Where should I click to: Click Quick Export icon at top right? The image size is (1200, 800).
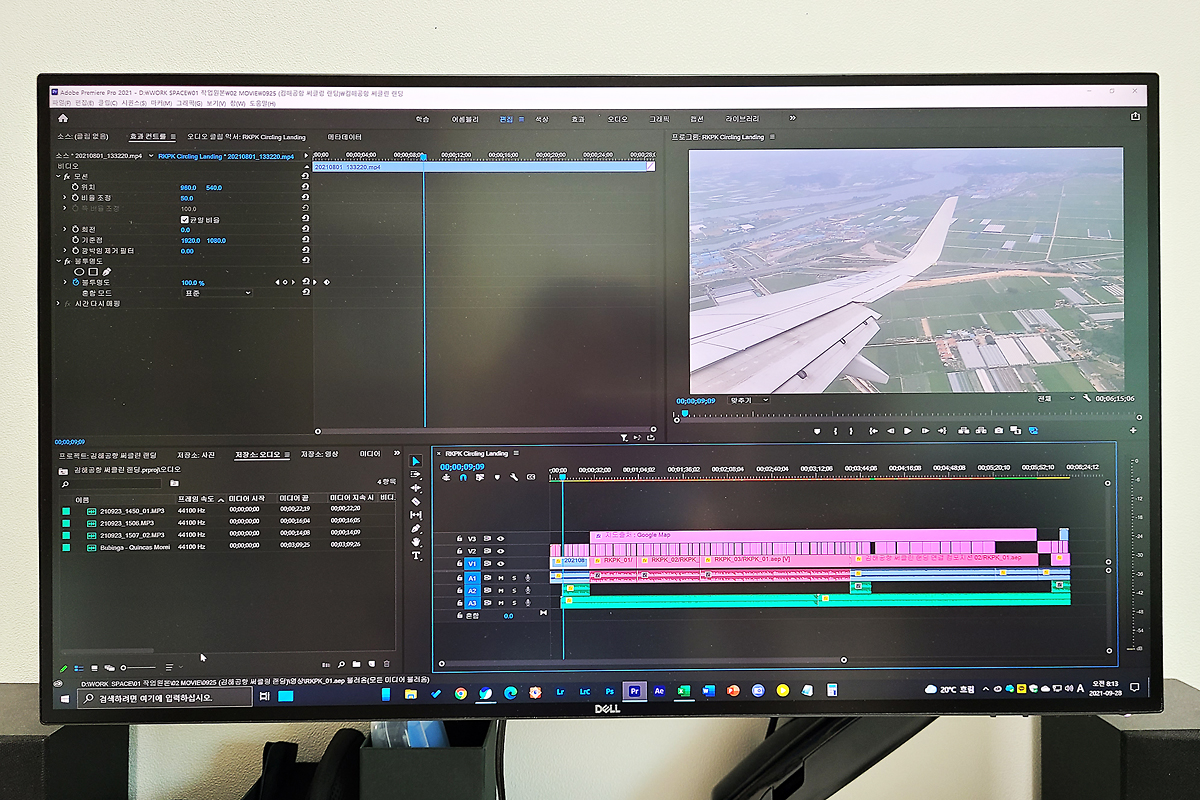click(x=1136, y=118)
